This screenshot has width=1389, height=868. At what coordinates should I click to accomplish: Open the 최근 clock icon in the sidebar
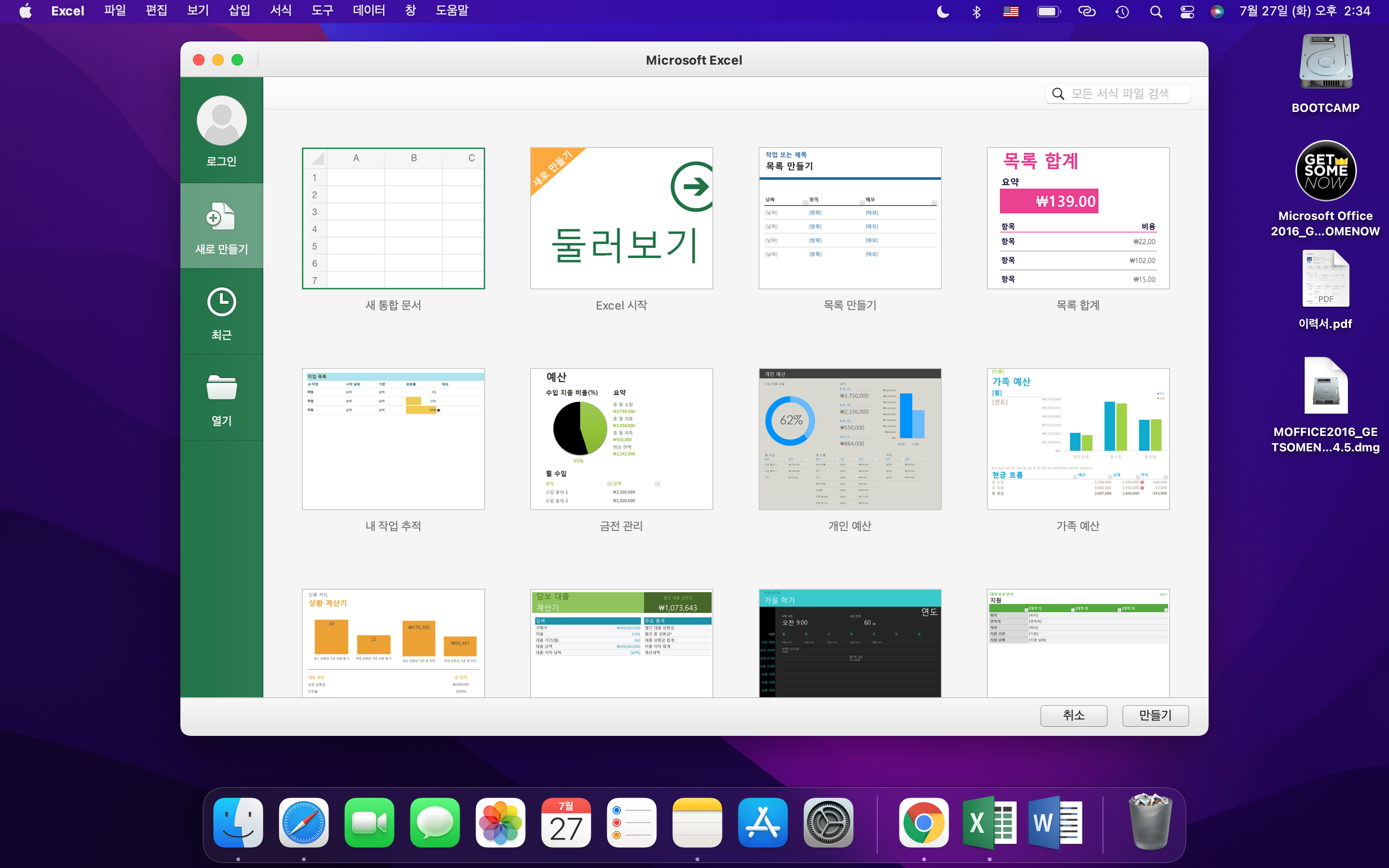tap(221, 302)
